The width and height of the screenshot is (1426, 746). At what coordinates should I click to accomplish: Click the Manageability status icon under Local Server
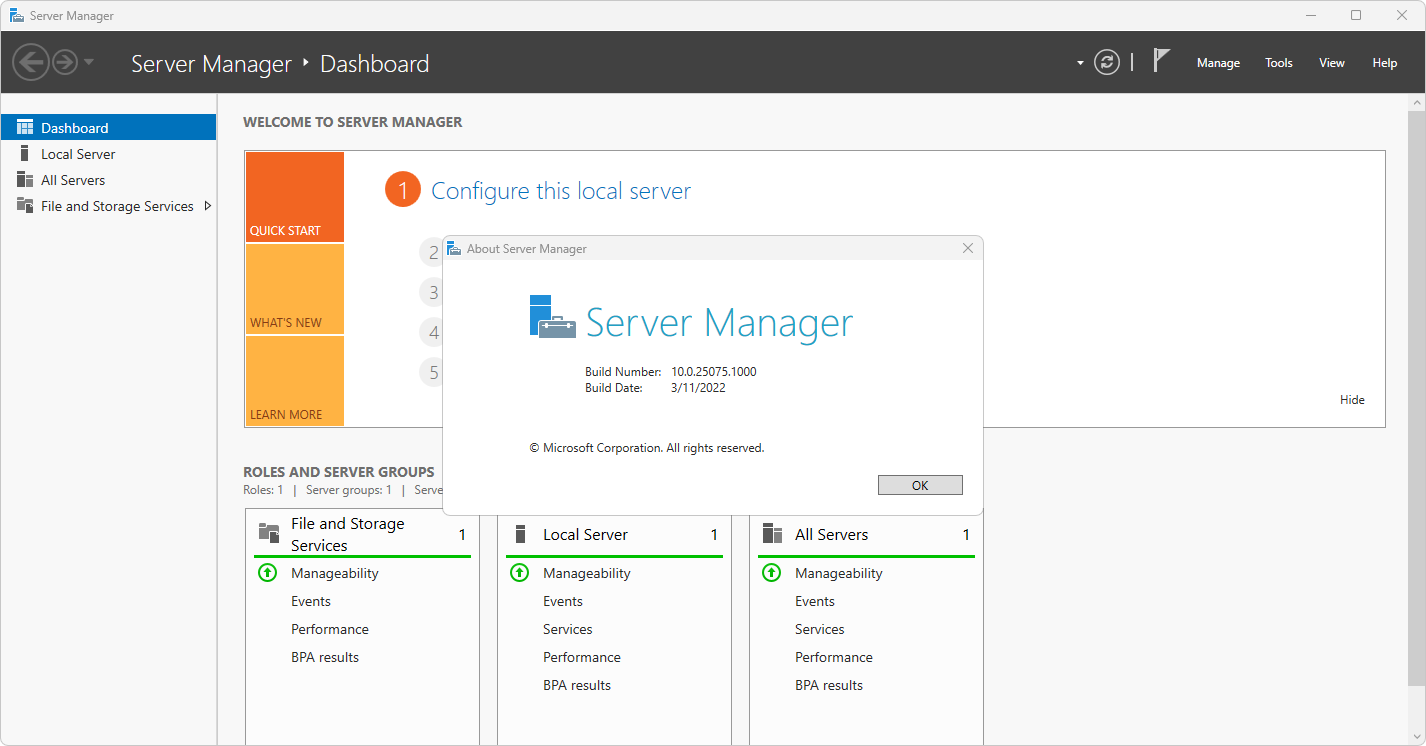tap(519, 572)
